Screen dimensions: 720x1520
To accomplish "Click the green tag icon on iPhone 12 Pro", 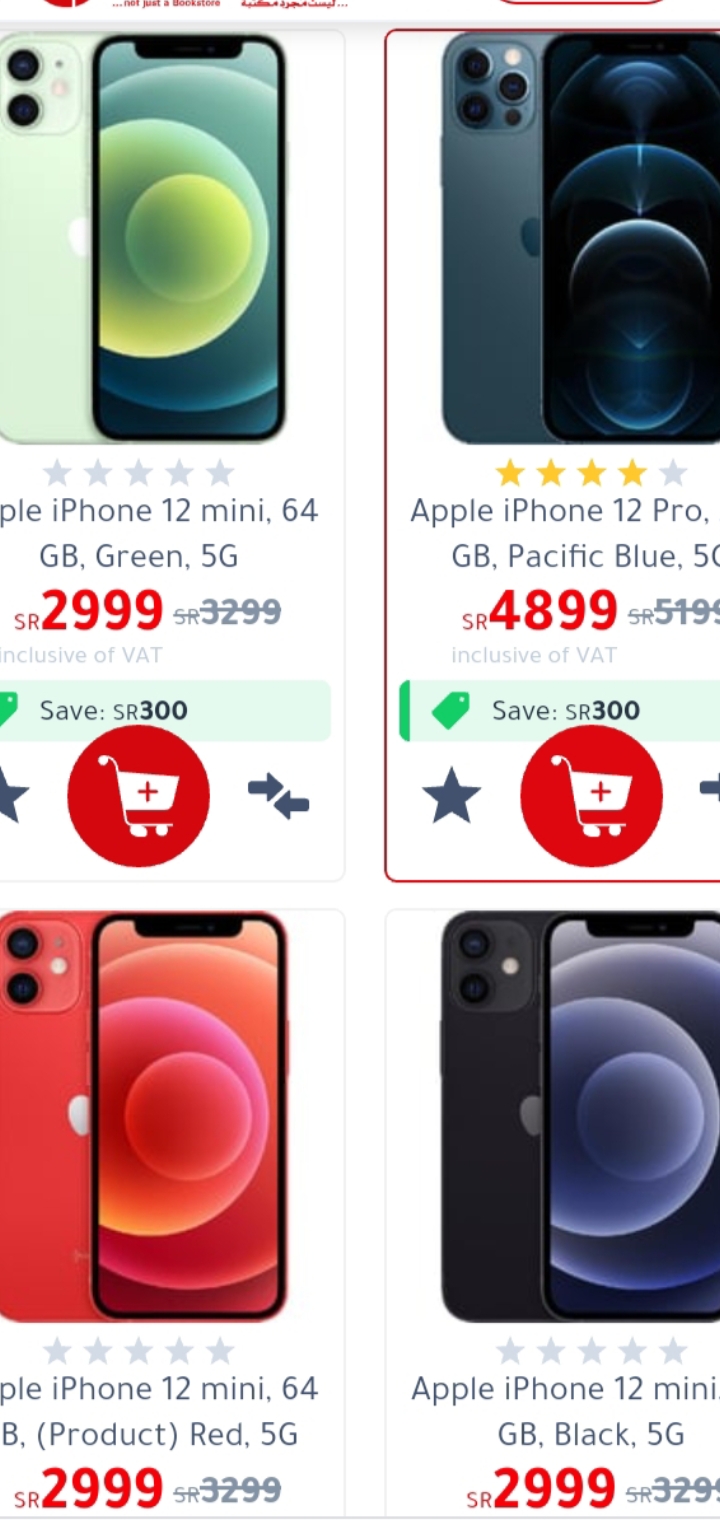I will [x=450, y=711].
